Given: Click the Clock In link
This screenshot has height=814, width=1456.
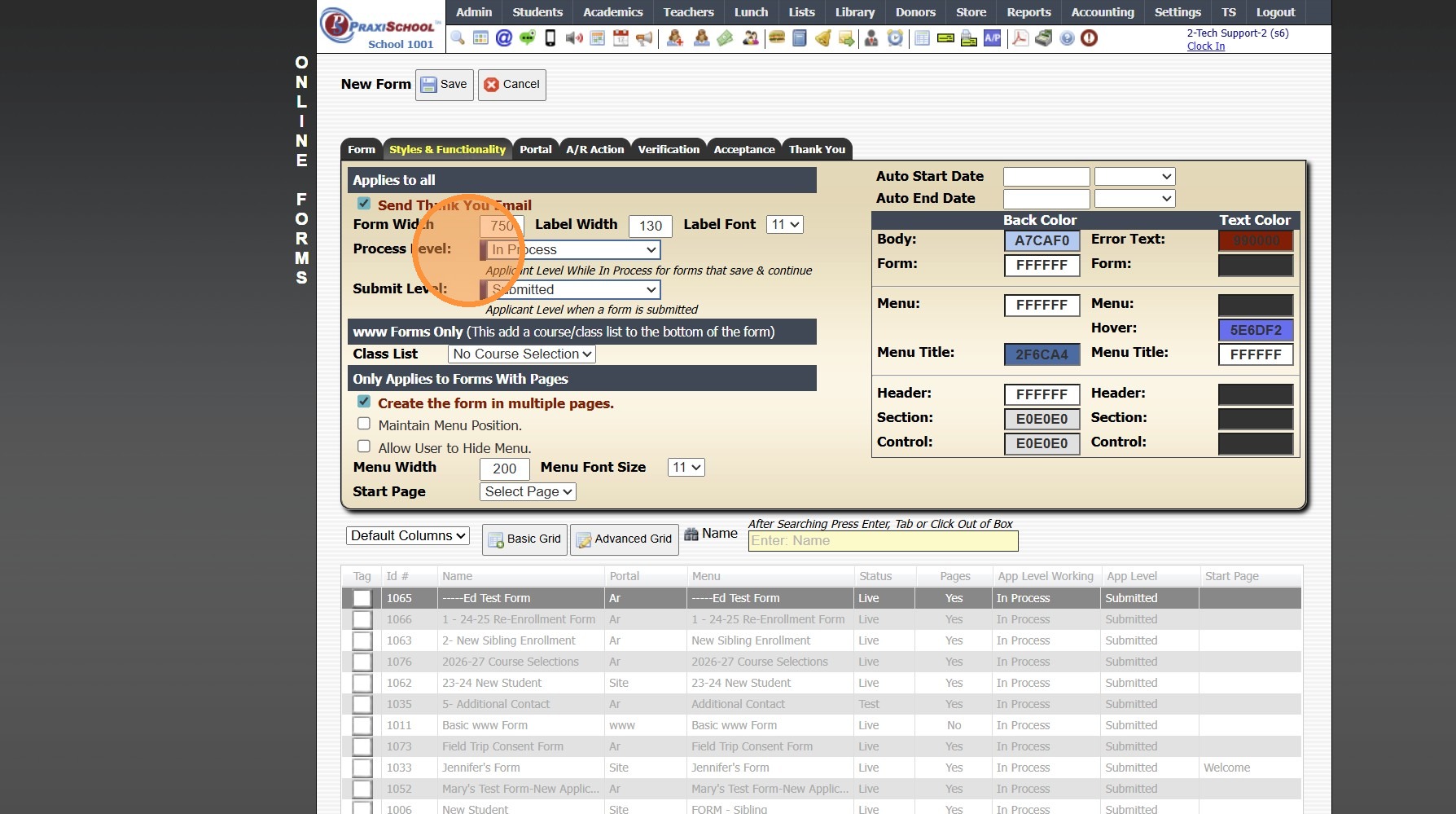Looking at the screenshot, I should [x=1205, y=46].
